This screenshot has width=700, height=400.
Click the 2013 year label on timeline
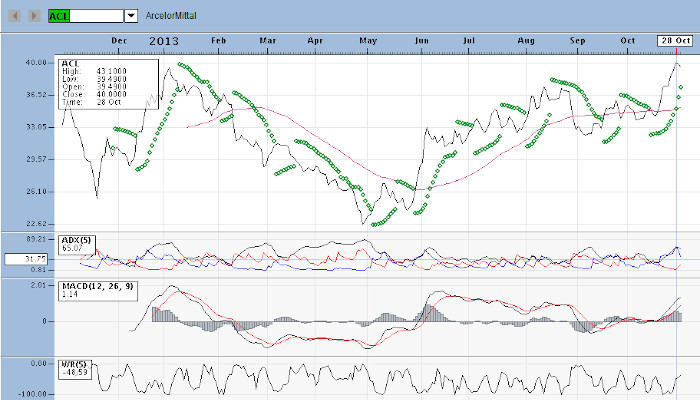point(167,40)
